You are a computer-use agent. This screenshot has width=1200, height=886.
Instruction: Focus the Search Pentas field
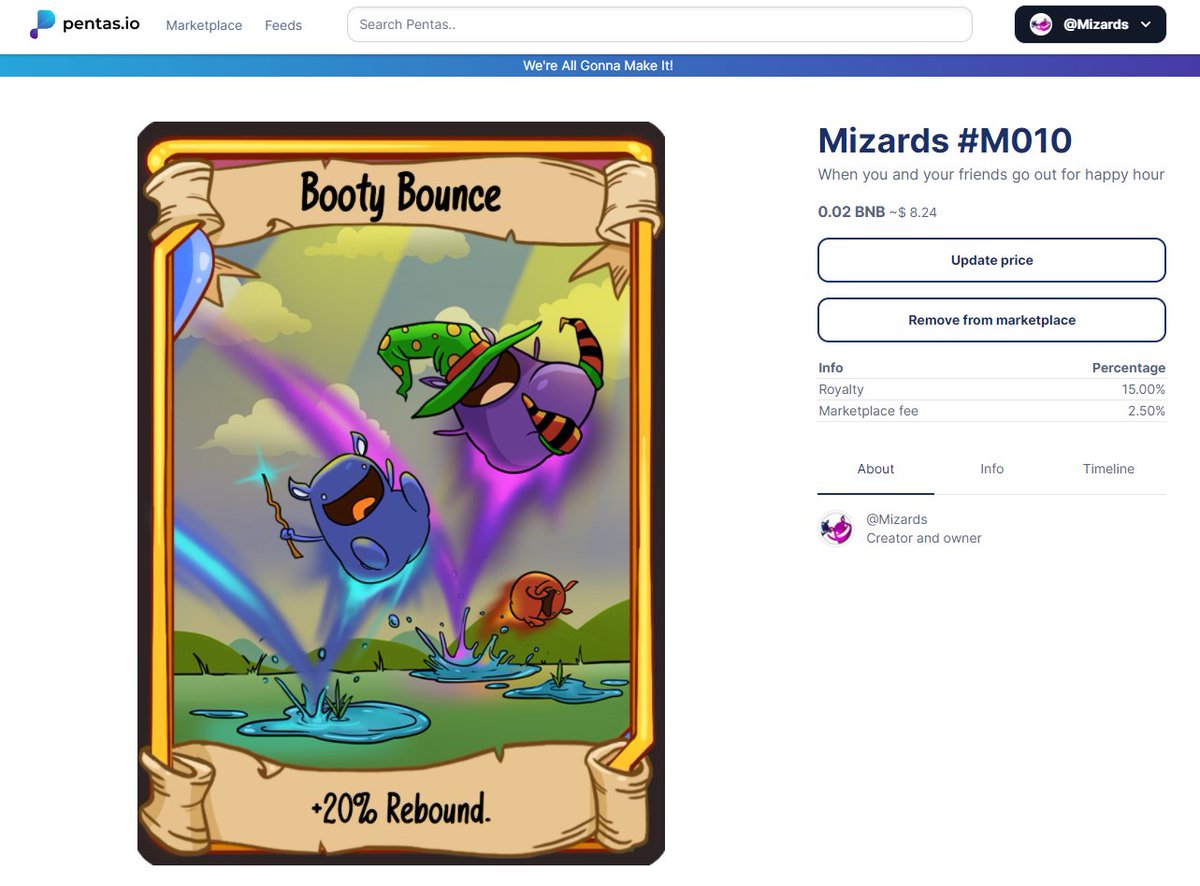pos(659,25)
